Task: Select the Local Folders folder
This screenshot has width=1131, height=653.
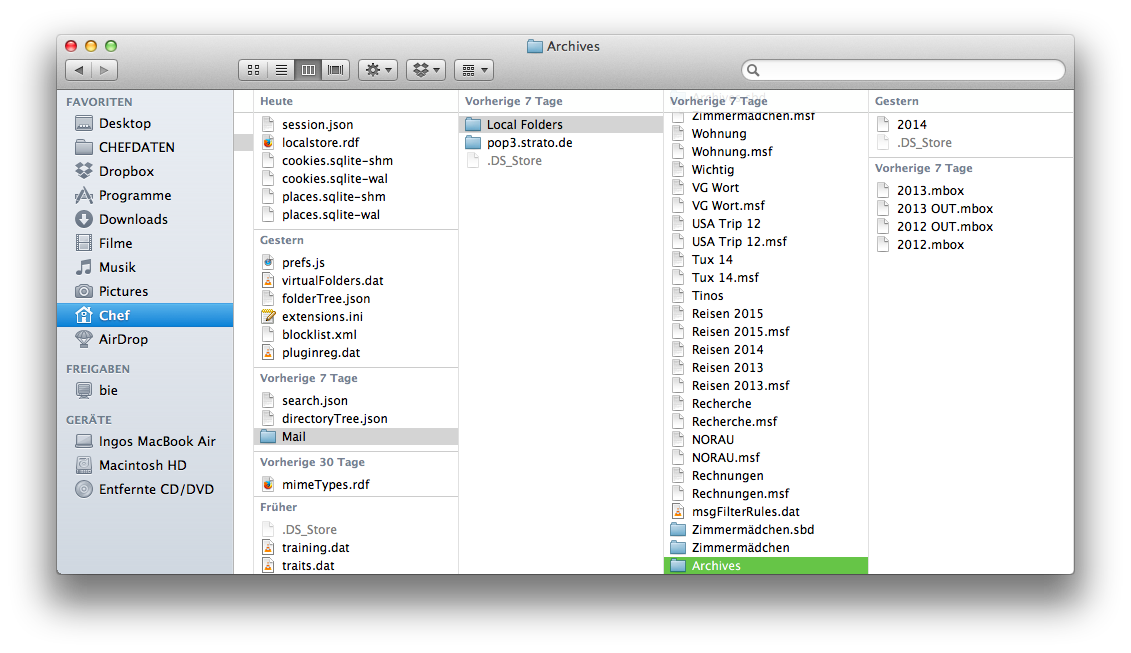Action: (x=524, y=125)
